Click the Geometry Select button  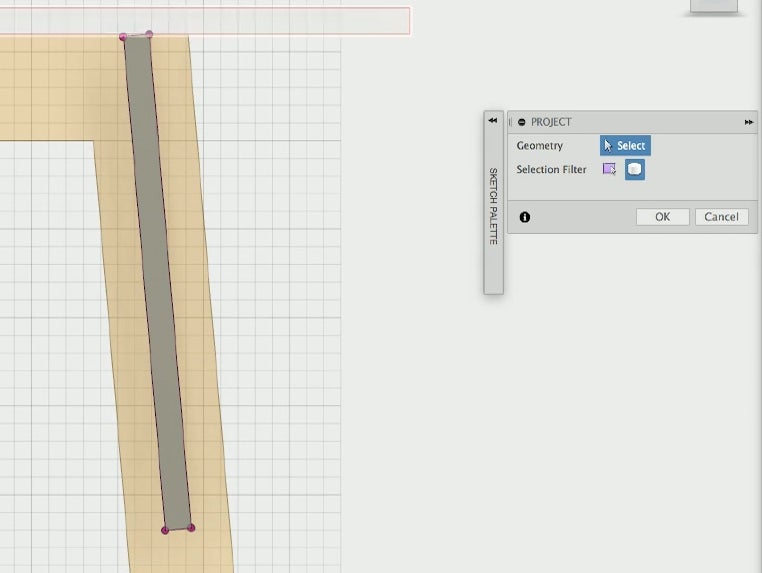(x=625, y=145)
